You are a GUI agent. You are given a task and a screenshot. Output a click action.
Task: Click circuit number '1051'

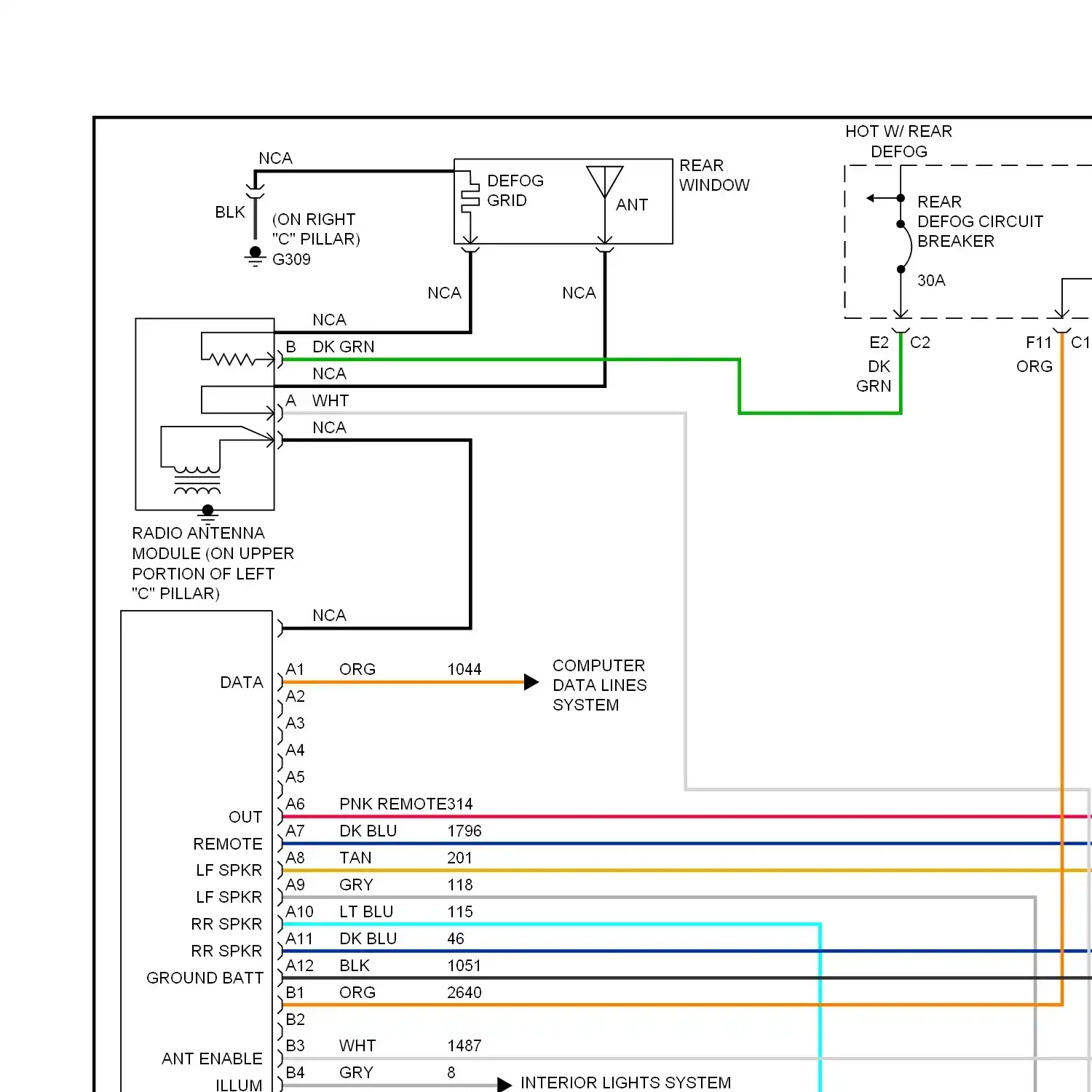464,965
